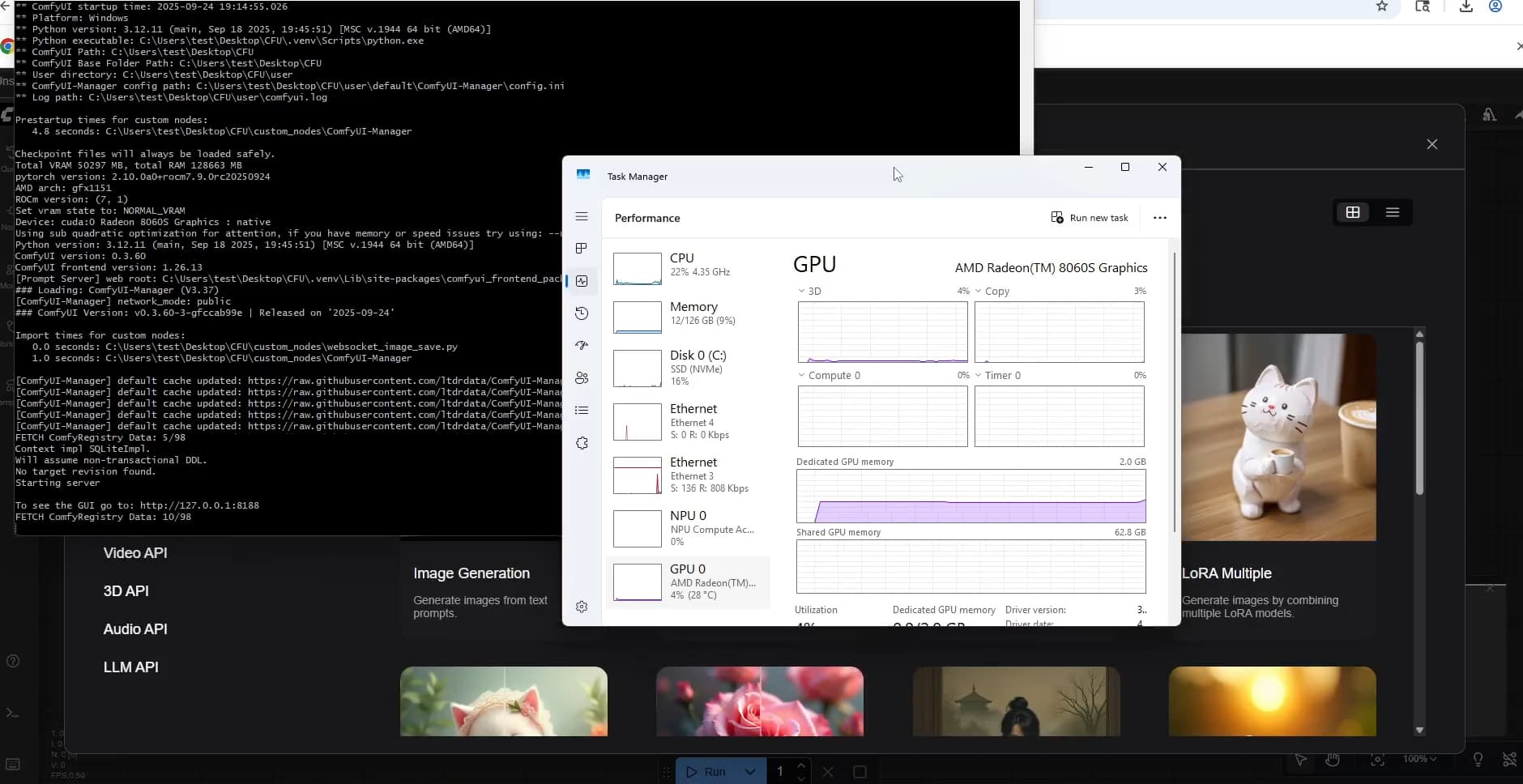1523x784 pixels.
Task: Expand the 3D engine graph dropdown
Action: pos(802,292)
